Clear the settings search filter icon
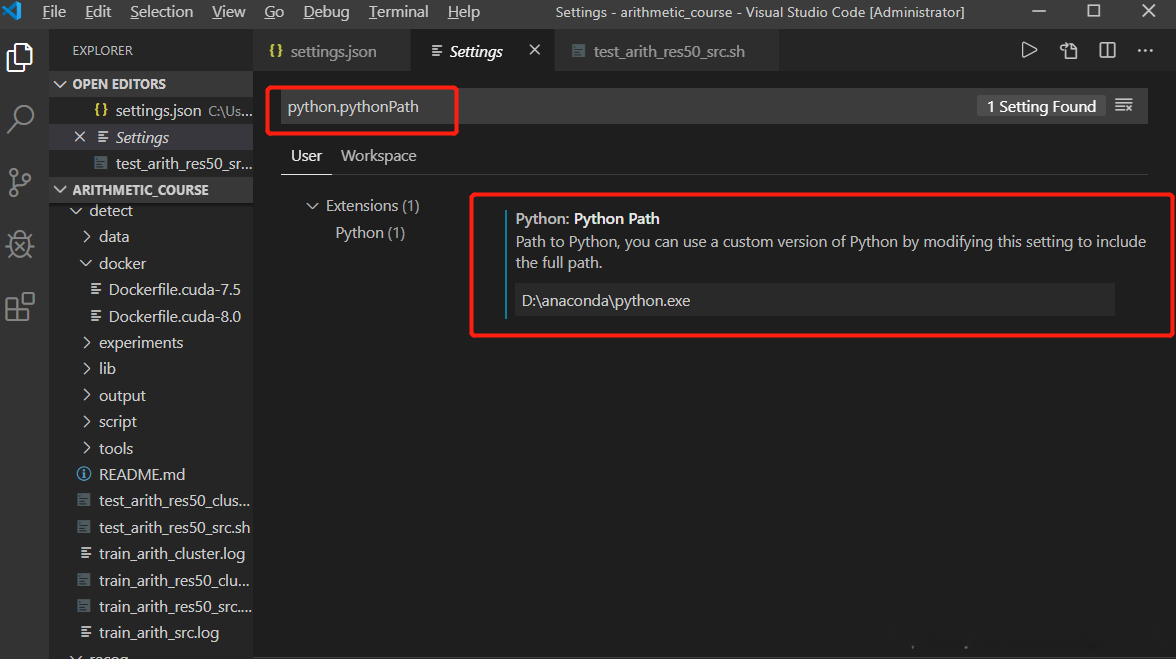This screenshot has width=1176, height=659. point(1124,106)
